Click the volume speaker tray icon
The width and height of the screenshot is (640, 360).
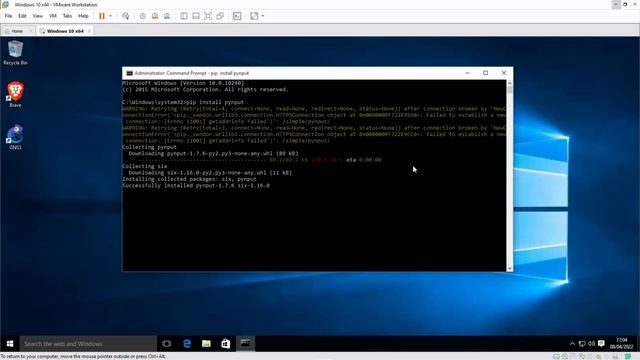pos(591,344)
